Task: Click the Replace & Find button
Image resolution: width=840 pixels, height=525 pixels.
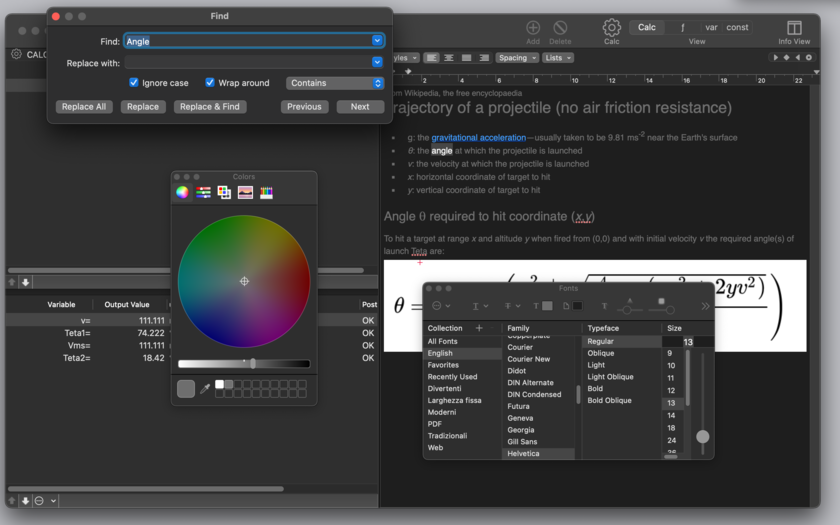Action: (x=209, y=107)
